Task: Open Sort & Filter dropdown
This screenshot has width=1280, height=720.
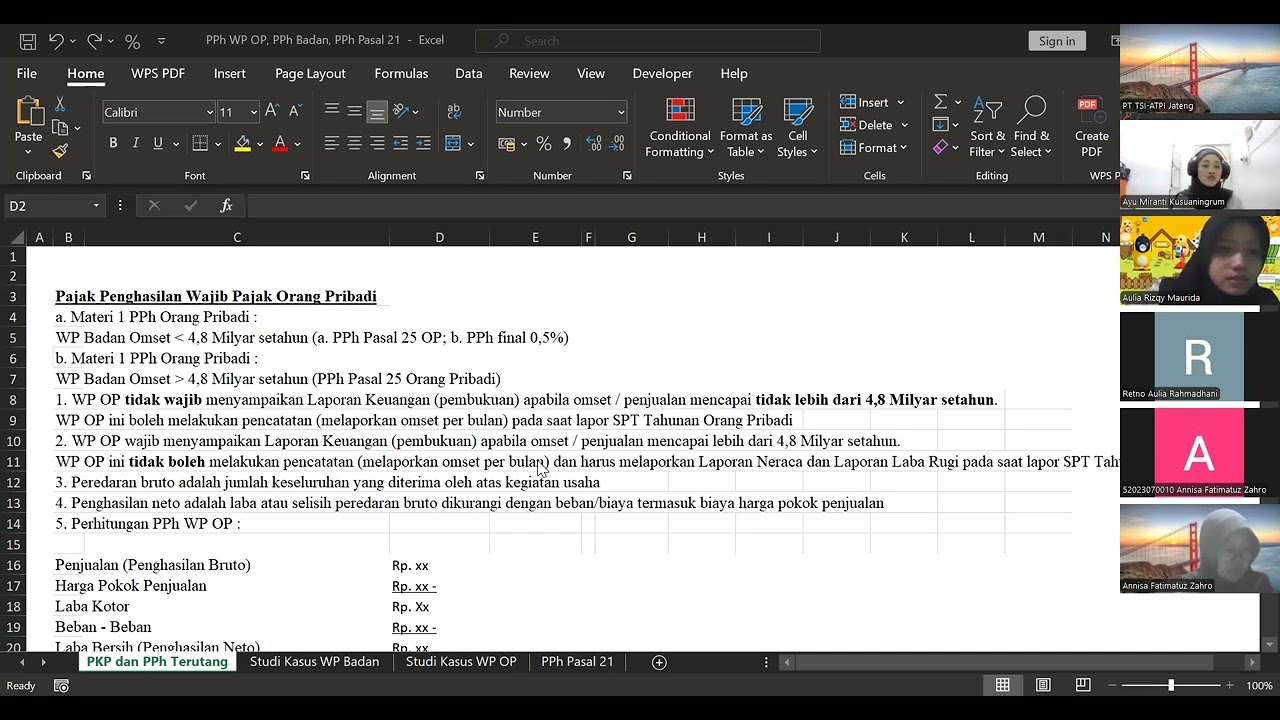Action: point(988,128)
